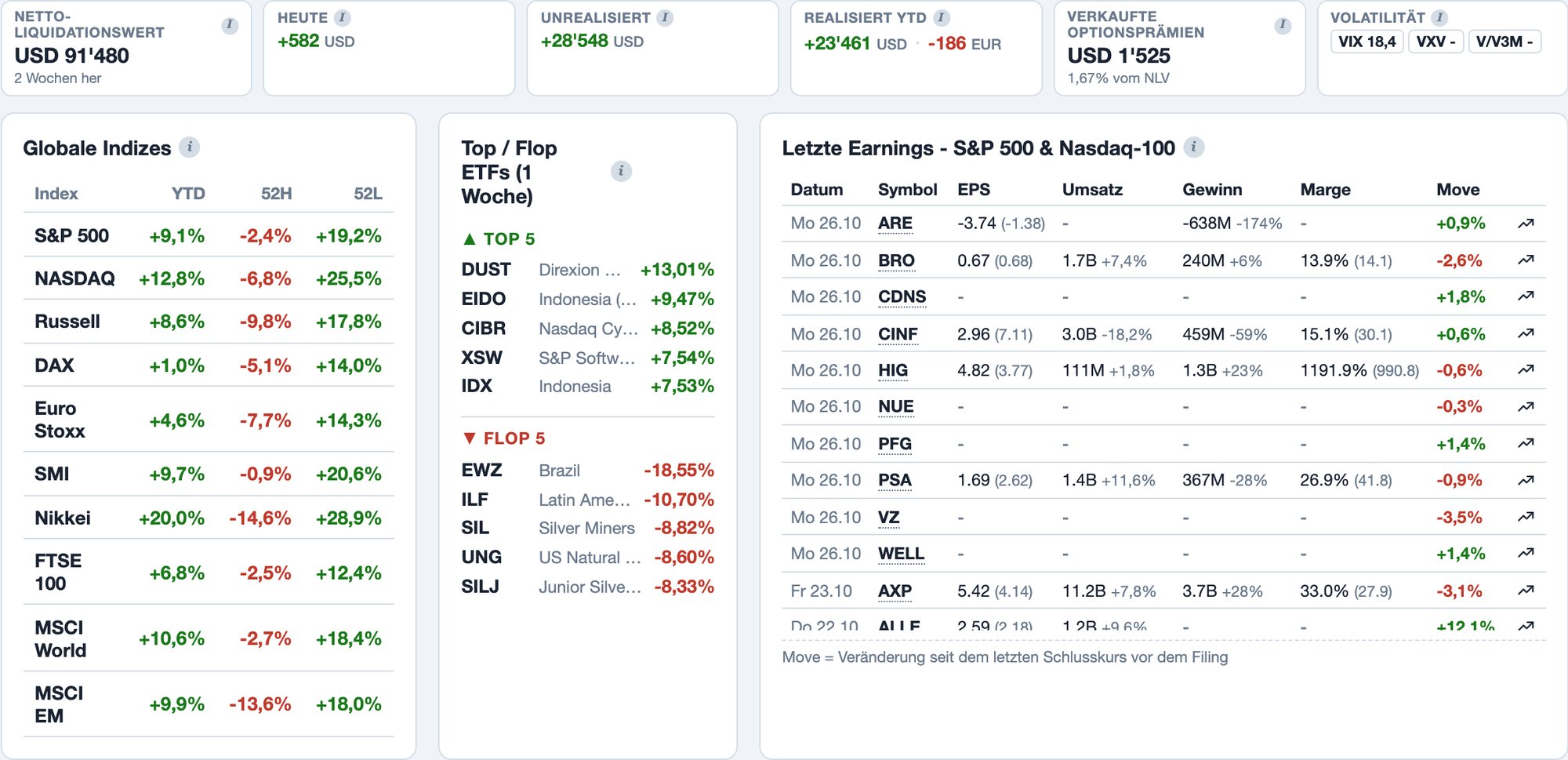The image size is (1568, 760).
Task: Click the Move column header
Action: pyautogui.click(x=1457, y=190)
